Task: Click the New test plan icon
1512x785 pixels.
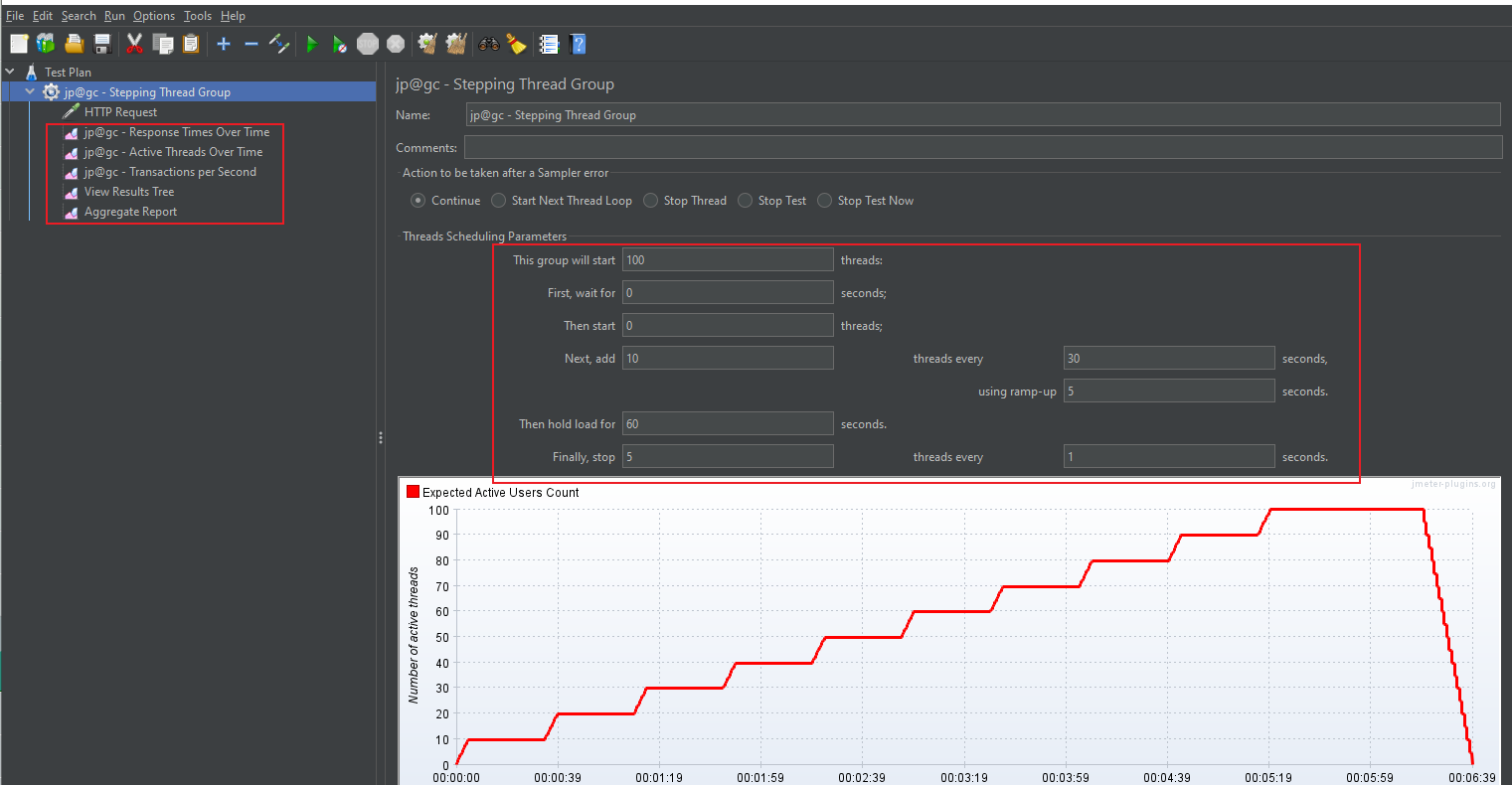Action: point(19,44)
